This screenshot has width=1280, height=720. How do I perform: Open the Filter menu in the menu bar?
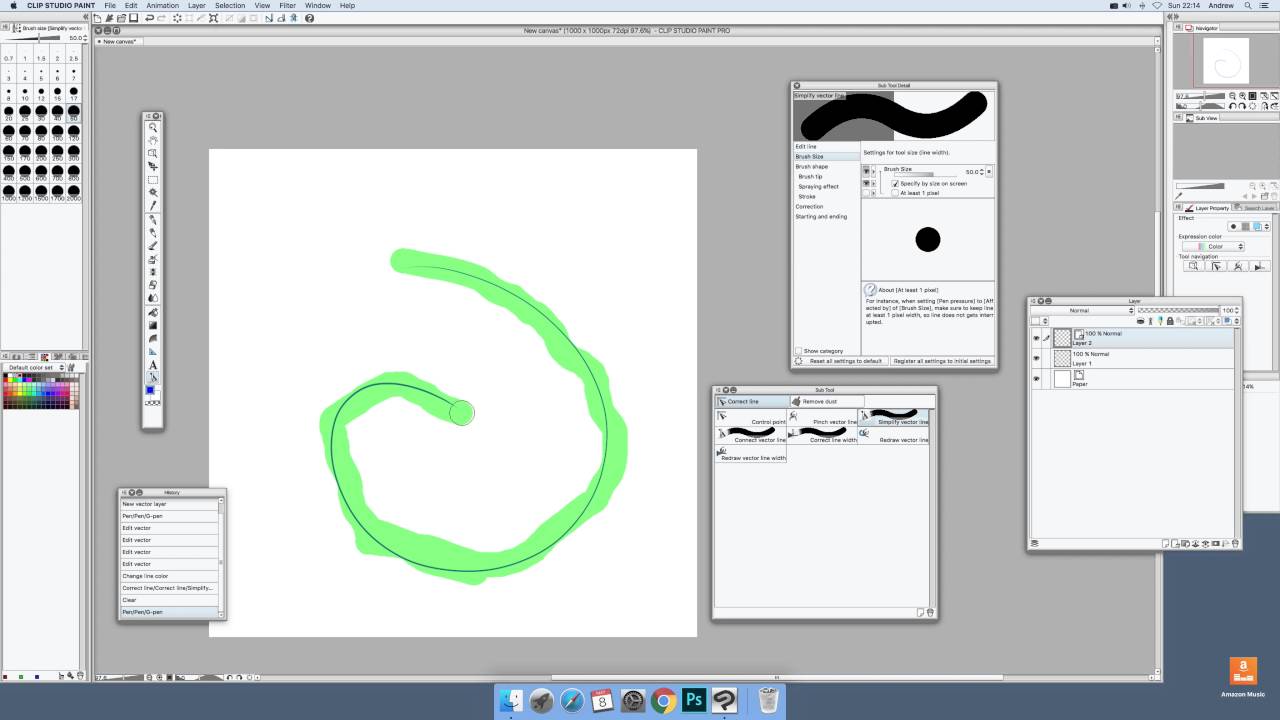[288, 5]
